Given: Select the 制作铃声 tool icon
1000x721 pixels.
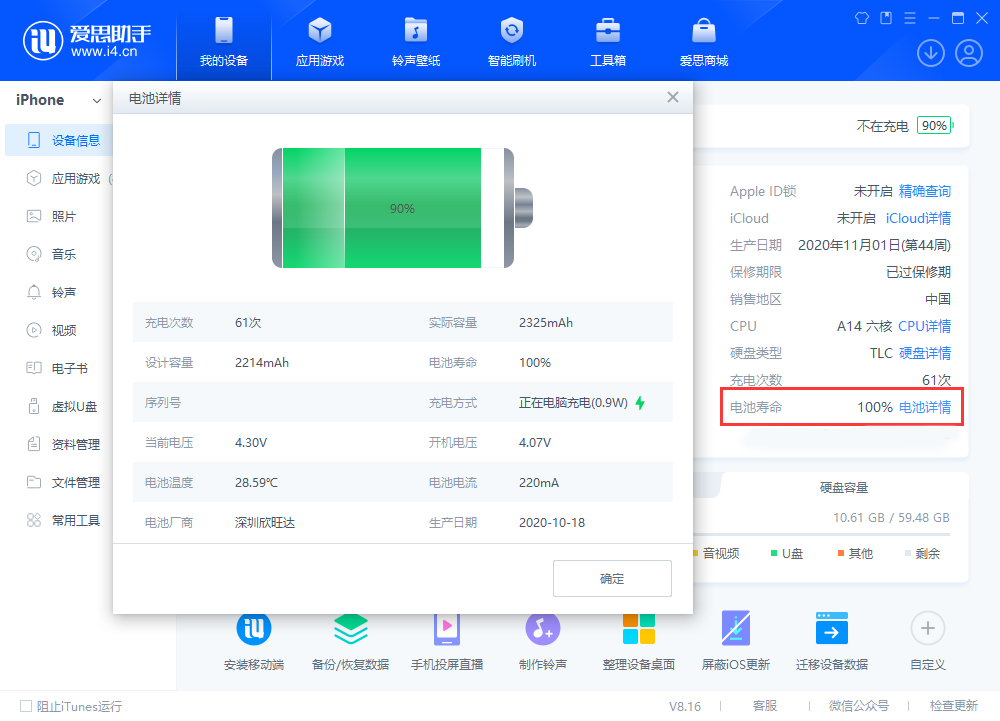Looking at the screenshot, I should point(541,640).
